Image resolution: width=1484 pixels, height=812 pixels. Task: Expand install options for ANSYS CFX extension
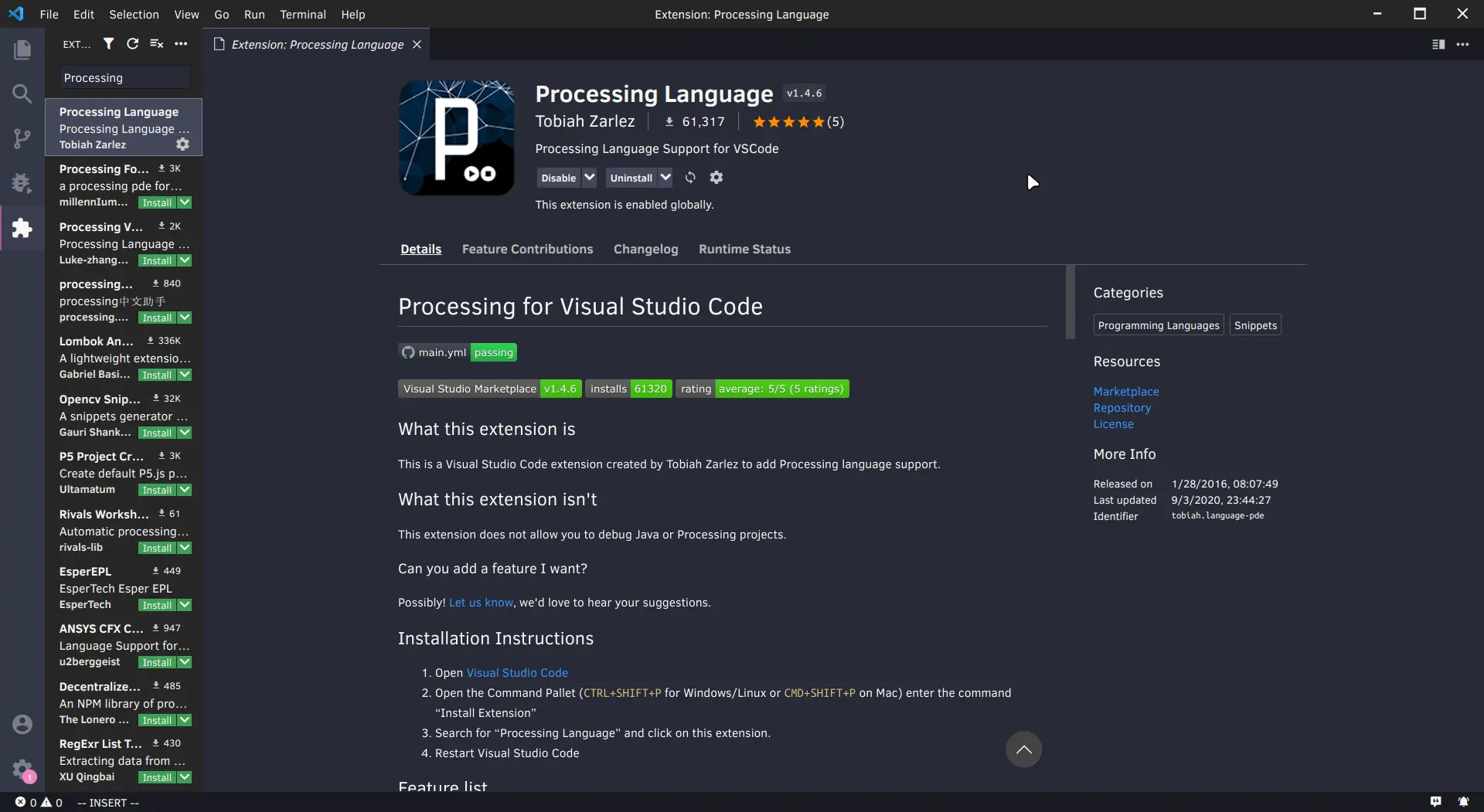tap(185, 662)
